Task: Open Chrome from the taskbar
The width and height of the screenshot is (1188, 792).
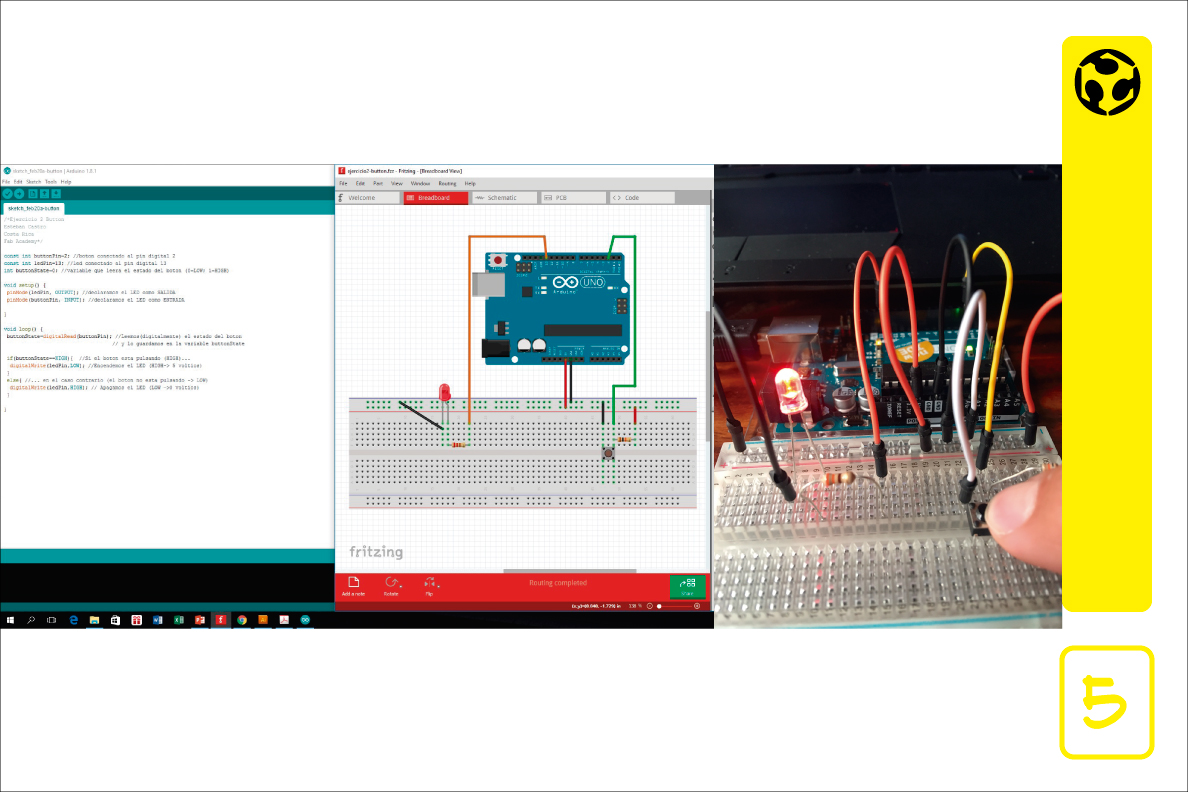Action: [x=242, y=620]
